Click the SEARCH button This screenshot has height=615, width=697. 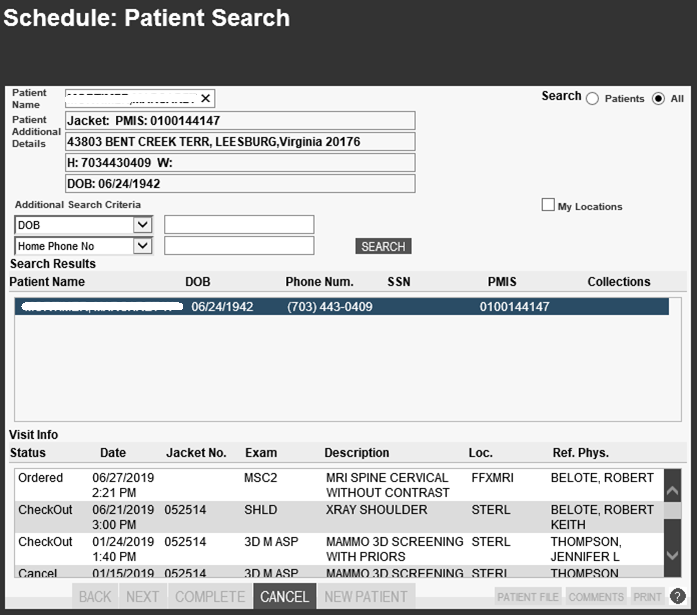point(383,246)
